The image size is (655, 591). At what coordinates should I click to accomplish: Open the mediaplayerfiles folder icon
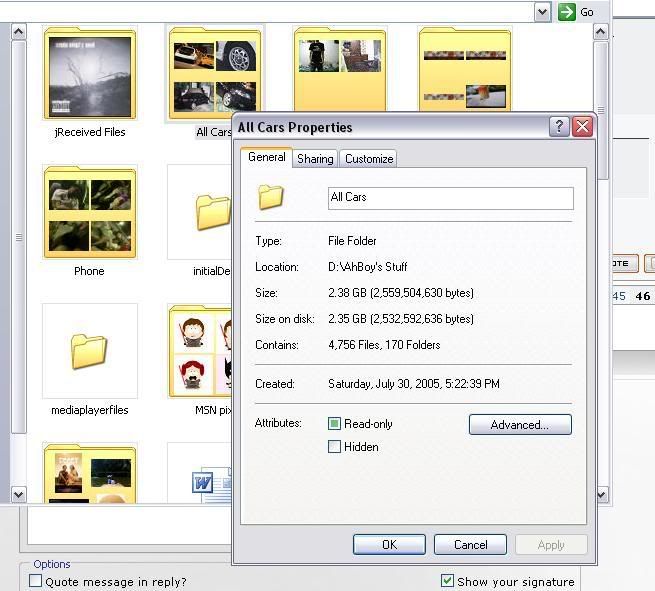89,351
